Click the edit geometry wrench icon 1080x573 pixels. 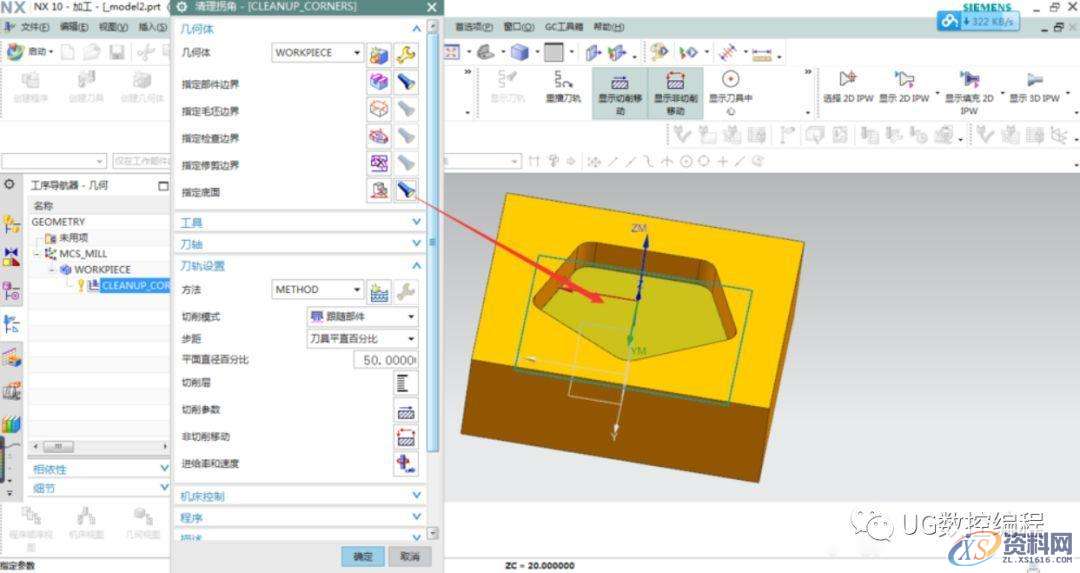(405, 53)
